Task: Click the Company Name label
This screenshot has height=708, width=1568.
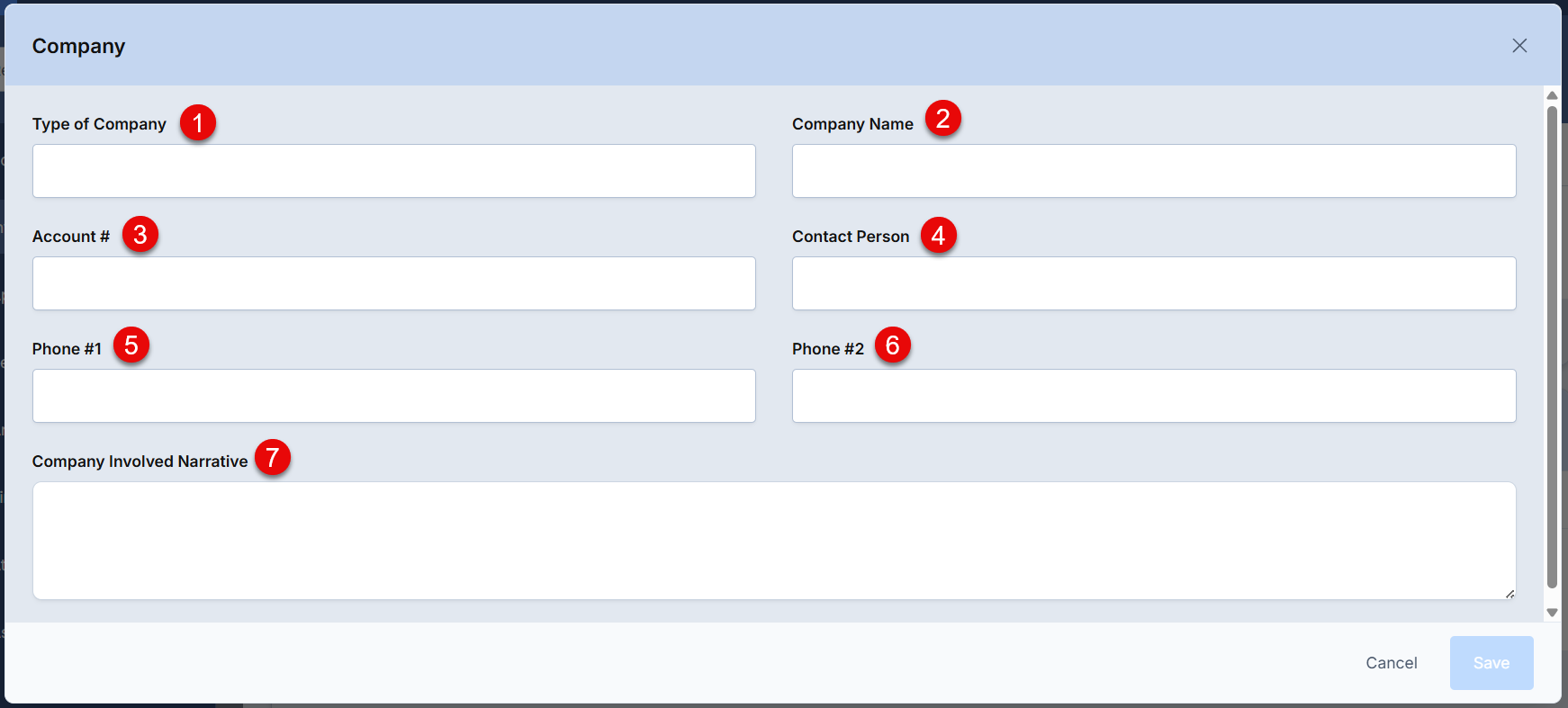Action: 852,124
